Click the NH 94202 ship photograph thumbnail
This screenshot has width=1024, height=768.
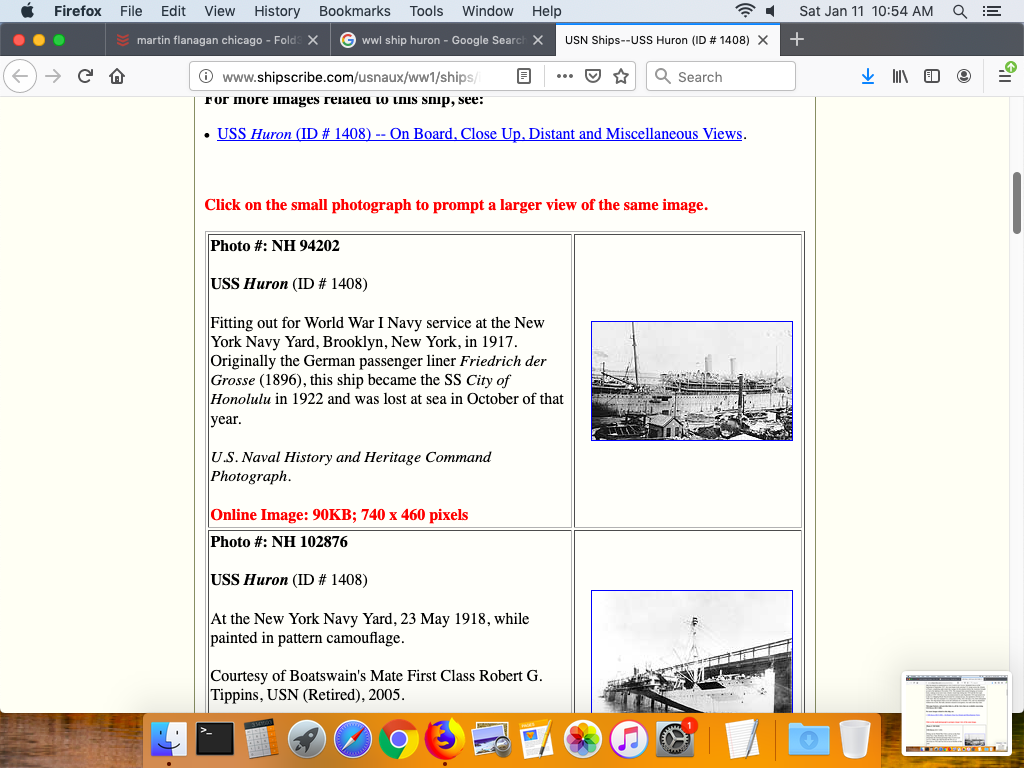[x=691, y=381]
